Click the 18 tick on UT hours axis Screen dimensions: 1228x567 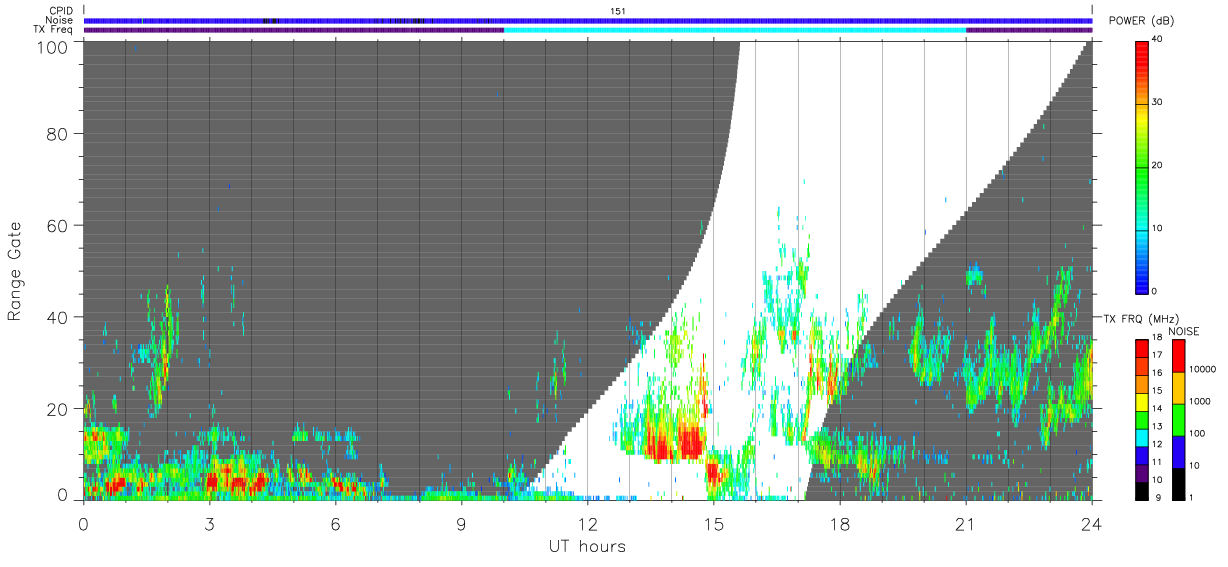point(840,523)
